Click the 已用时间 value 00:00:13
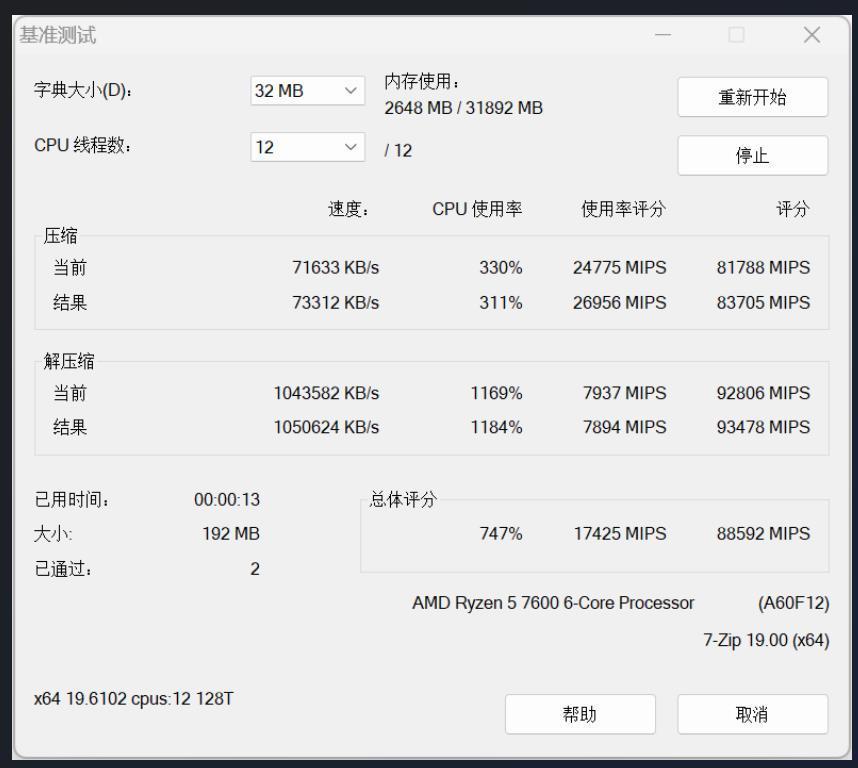The image size is (858, 768). (x=227, y=500)
